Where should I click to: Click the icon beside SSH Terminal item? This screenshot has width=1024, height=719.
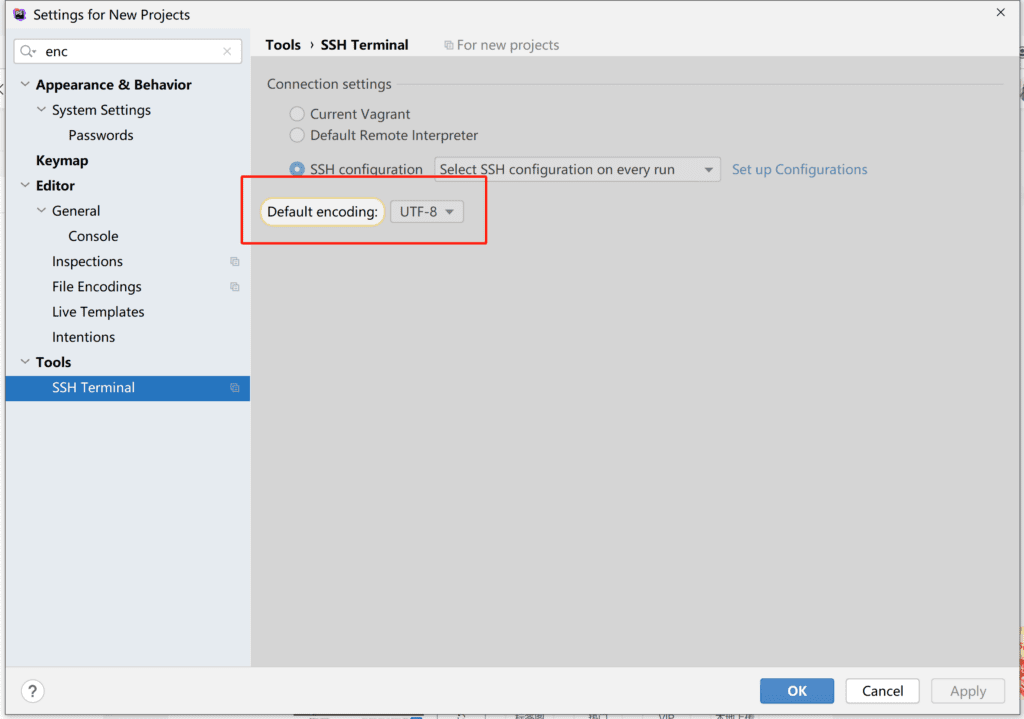235,388
